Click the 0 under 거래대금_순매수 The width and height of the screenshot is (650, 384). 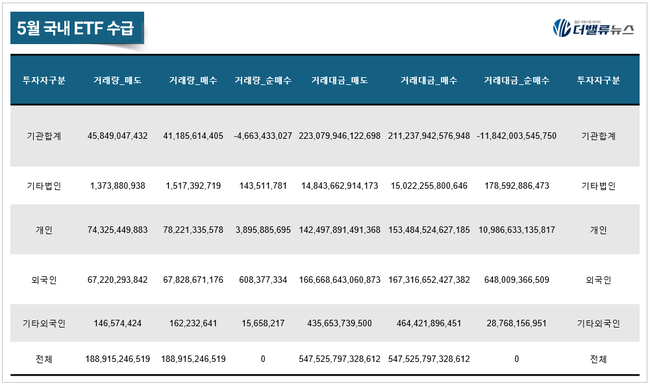click(x=517, y=359)
